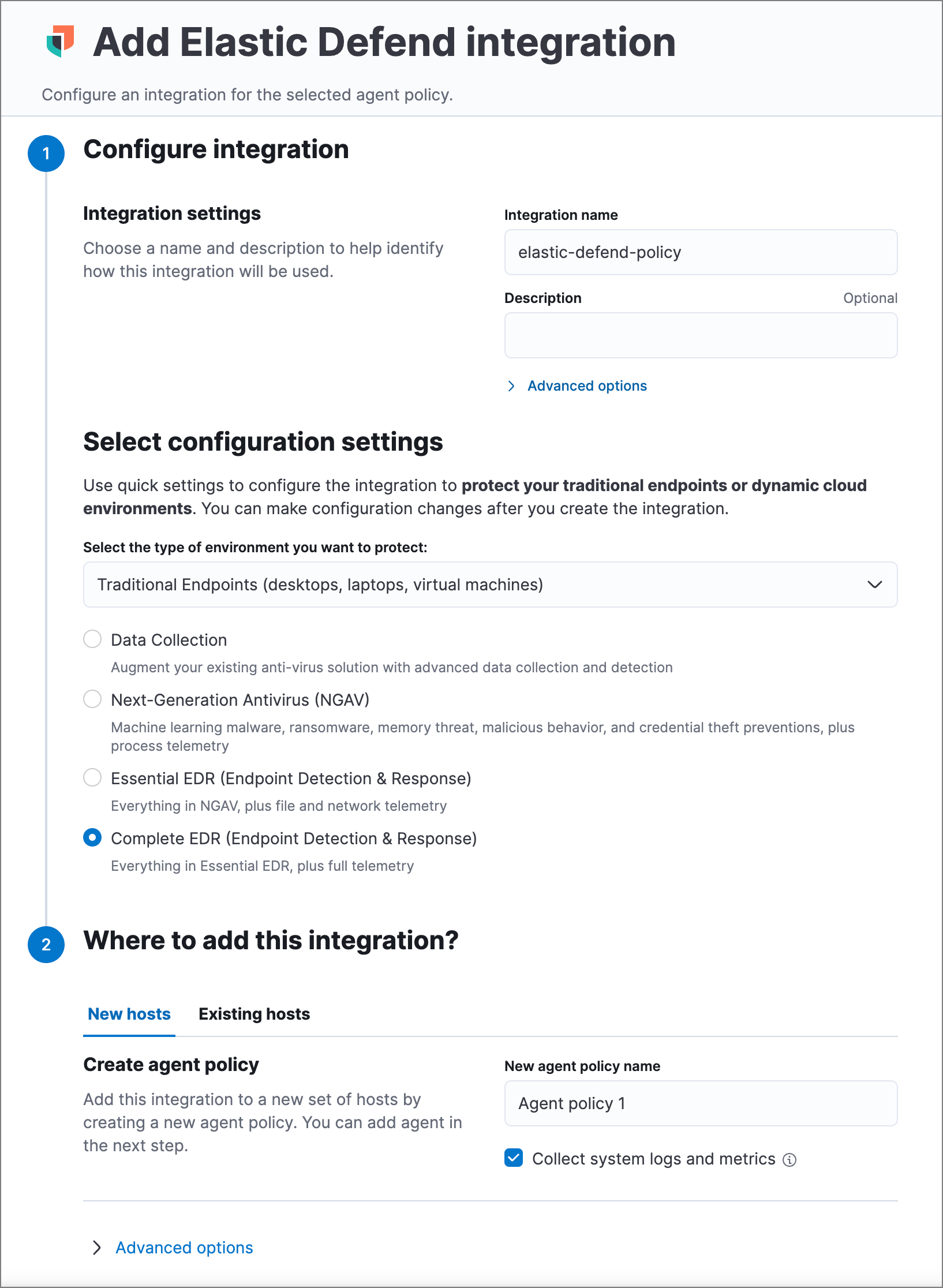
Task: Click the optional Description text box
Action: 700,335
